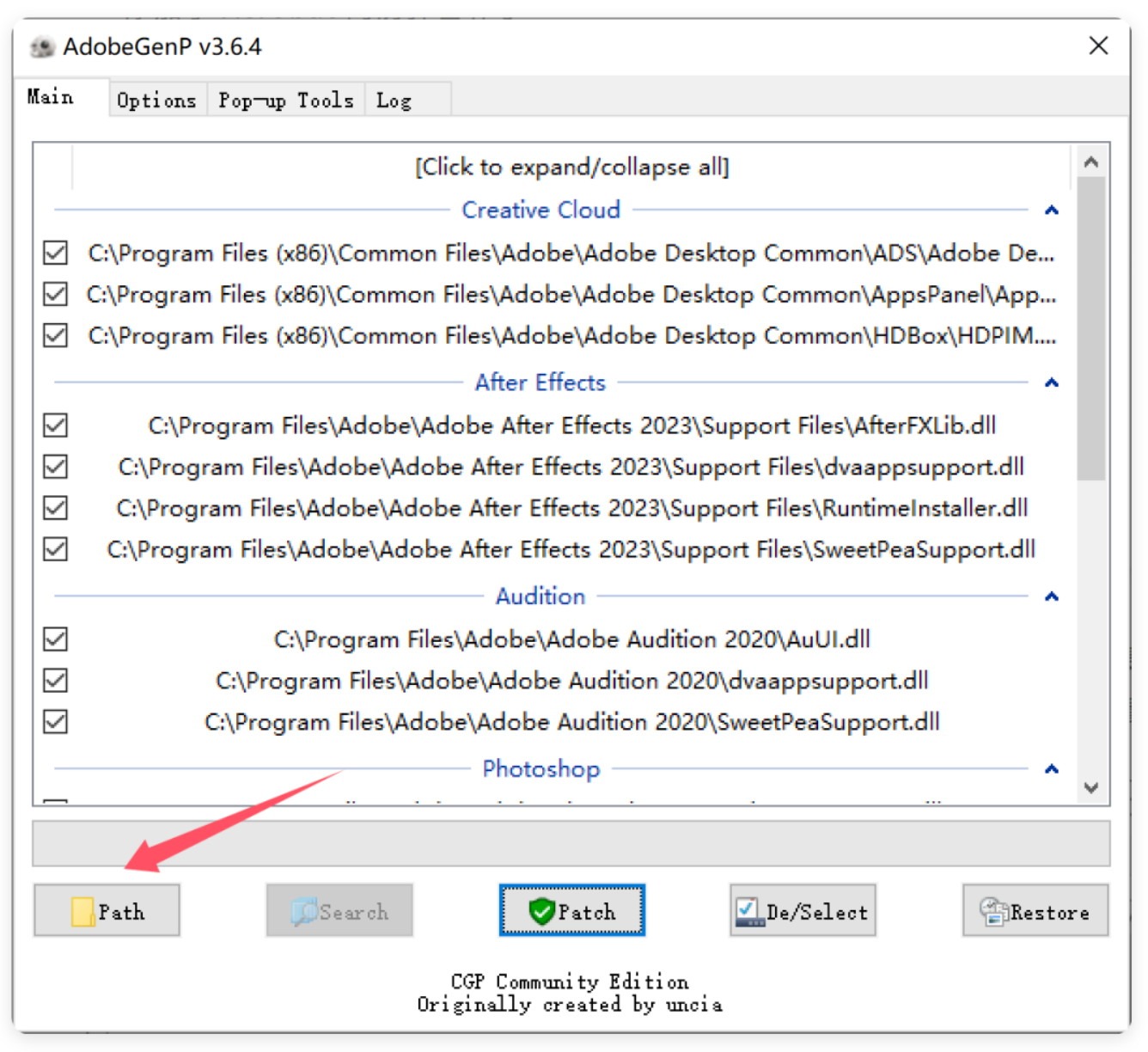
Task: Toggle checkbox for Audition 2020 SweetPeaSupport.dll
Action: (56, 722)
